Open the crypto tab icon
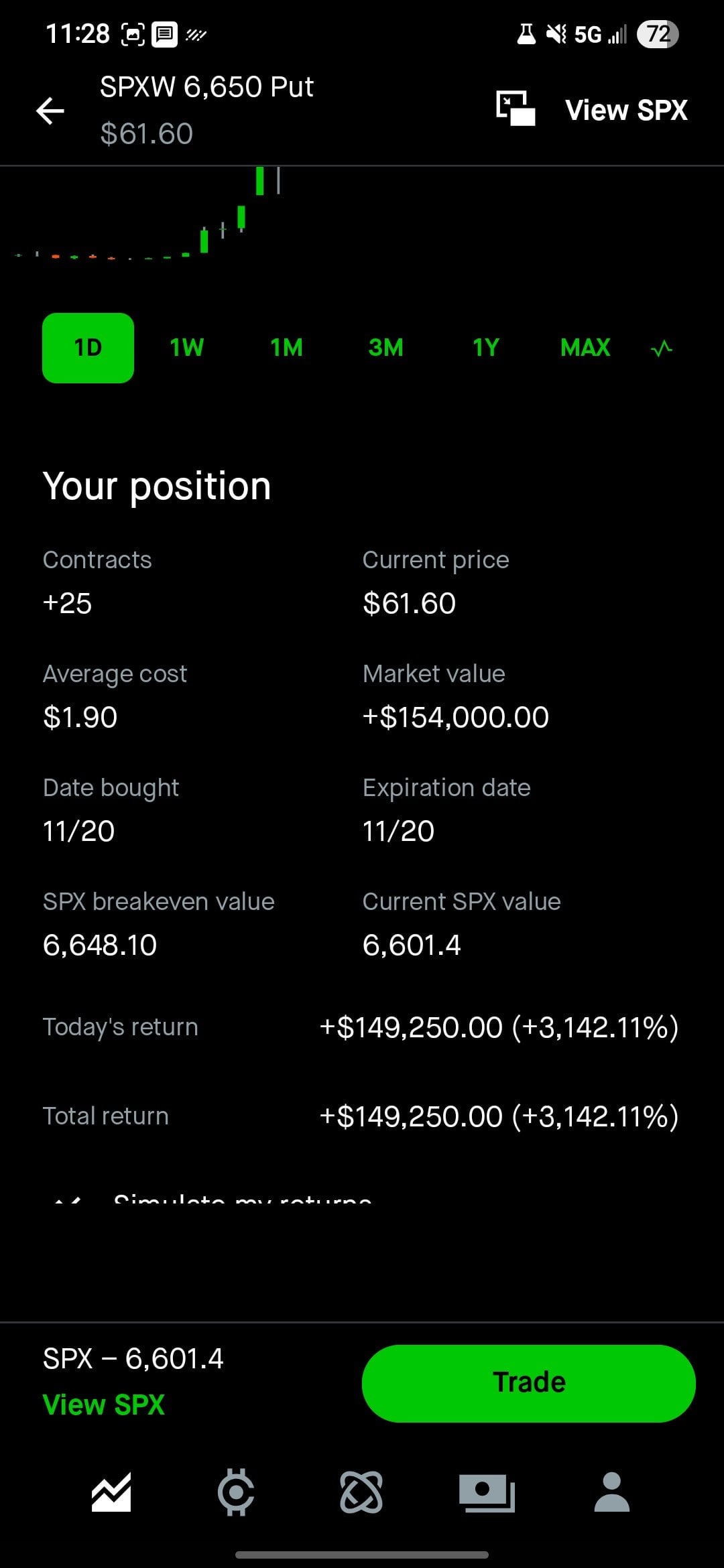This screenshot has height=1568, width=724. [x=236, y=1492]
